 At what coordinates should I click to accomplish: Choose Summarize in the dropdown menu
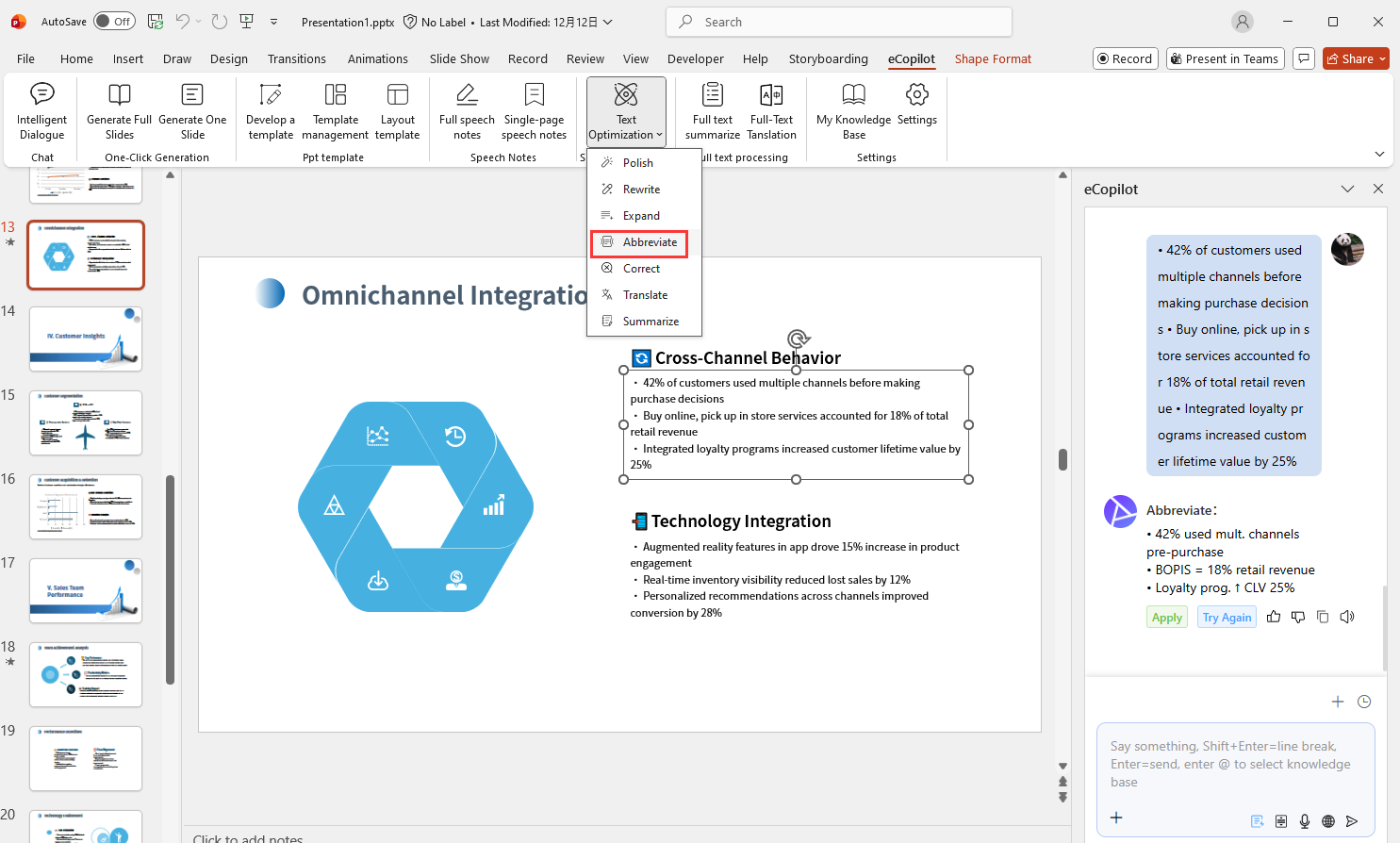click(651, 322)
